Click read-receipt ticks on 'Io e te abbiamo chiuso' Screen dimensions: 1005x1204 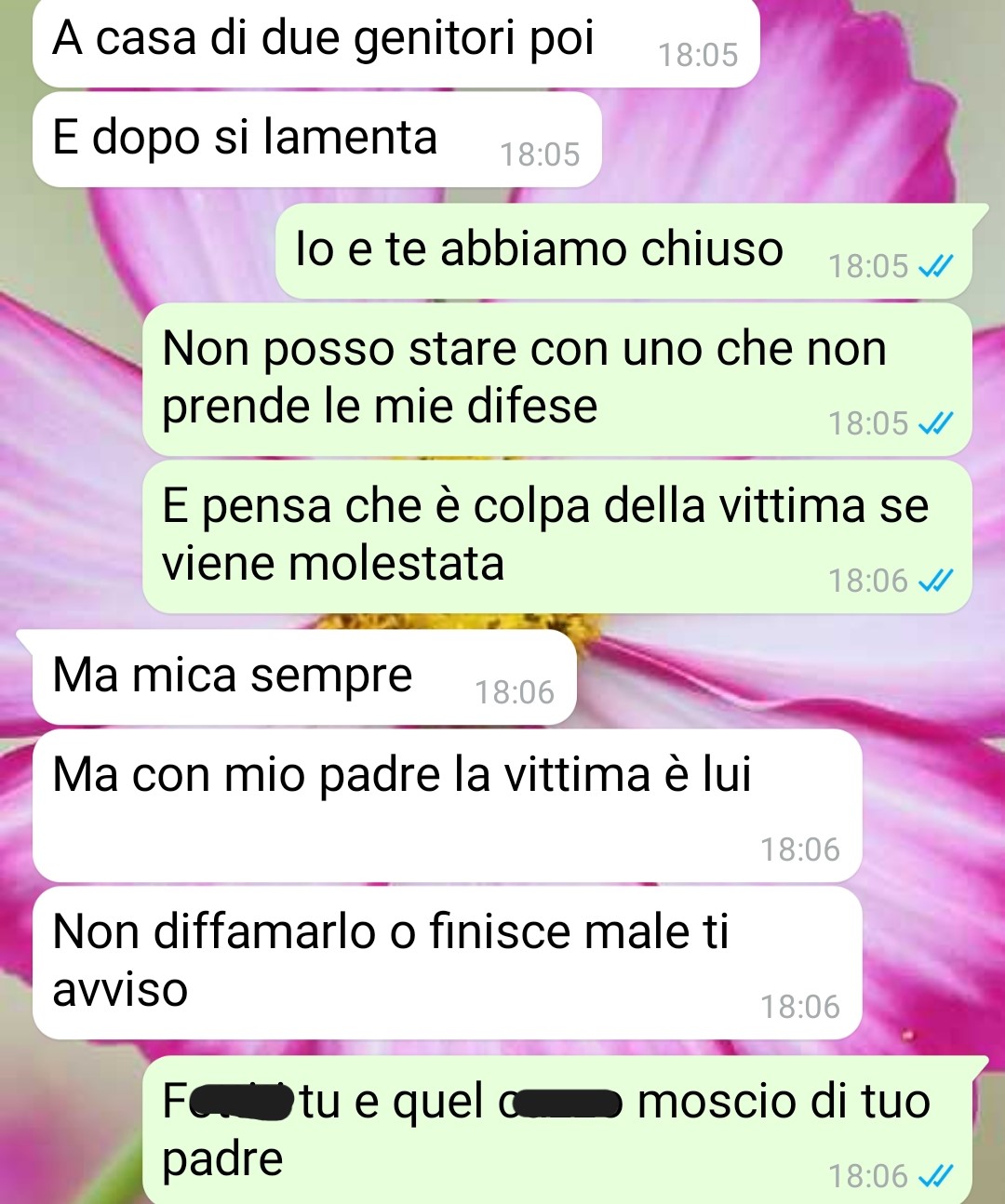point(935,267)
